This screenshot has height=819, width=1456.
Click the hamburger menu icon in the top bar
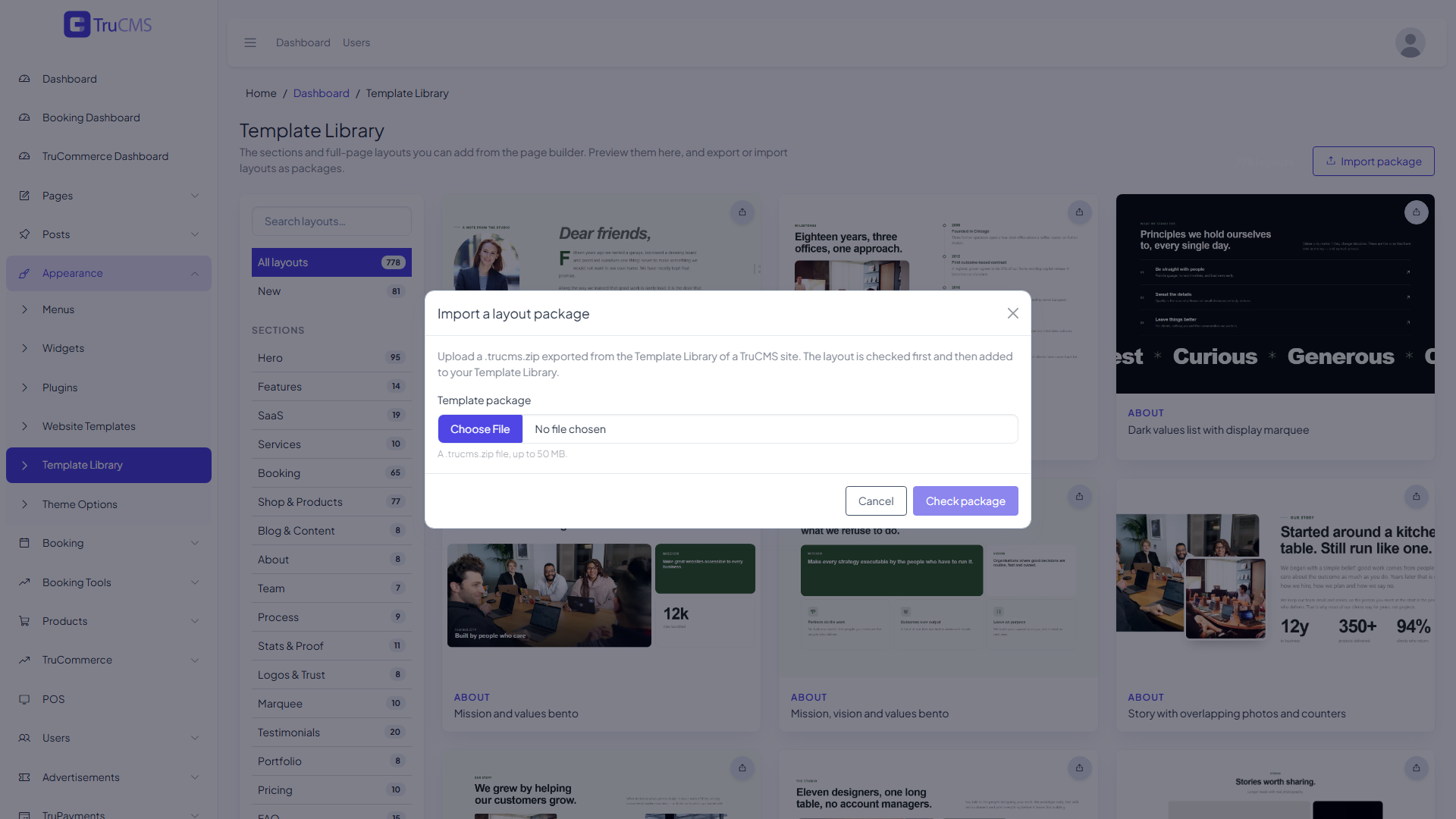250,42
